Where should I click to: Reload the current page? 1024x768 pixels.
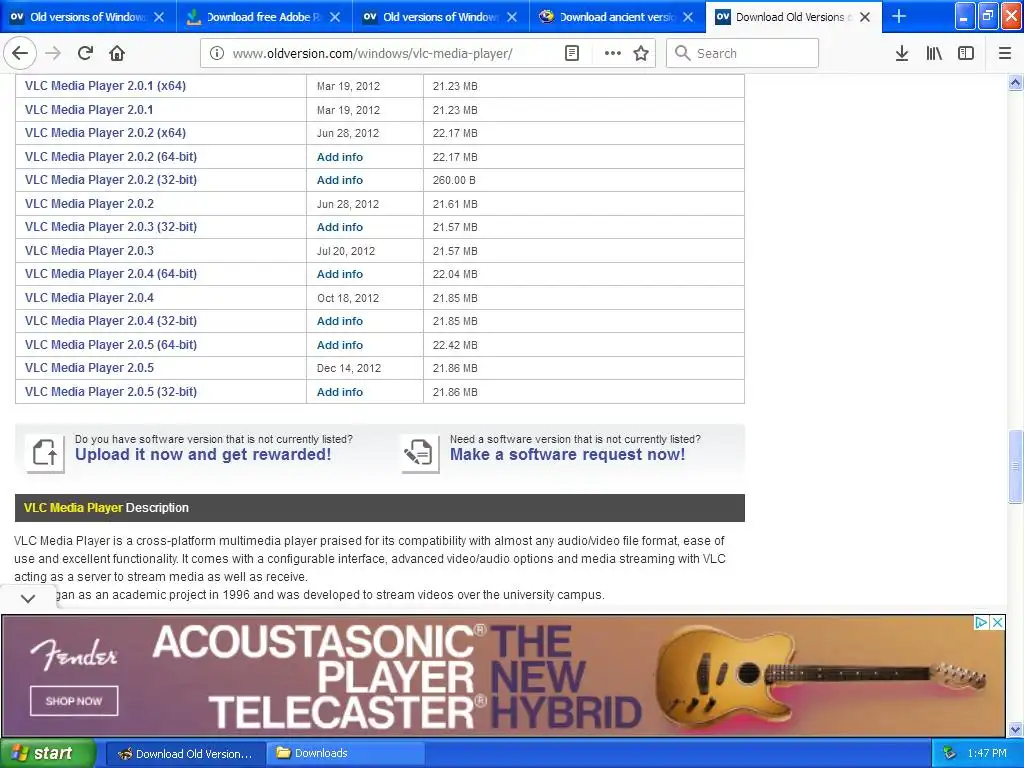pyautogui.click(x=85, y=53)
